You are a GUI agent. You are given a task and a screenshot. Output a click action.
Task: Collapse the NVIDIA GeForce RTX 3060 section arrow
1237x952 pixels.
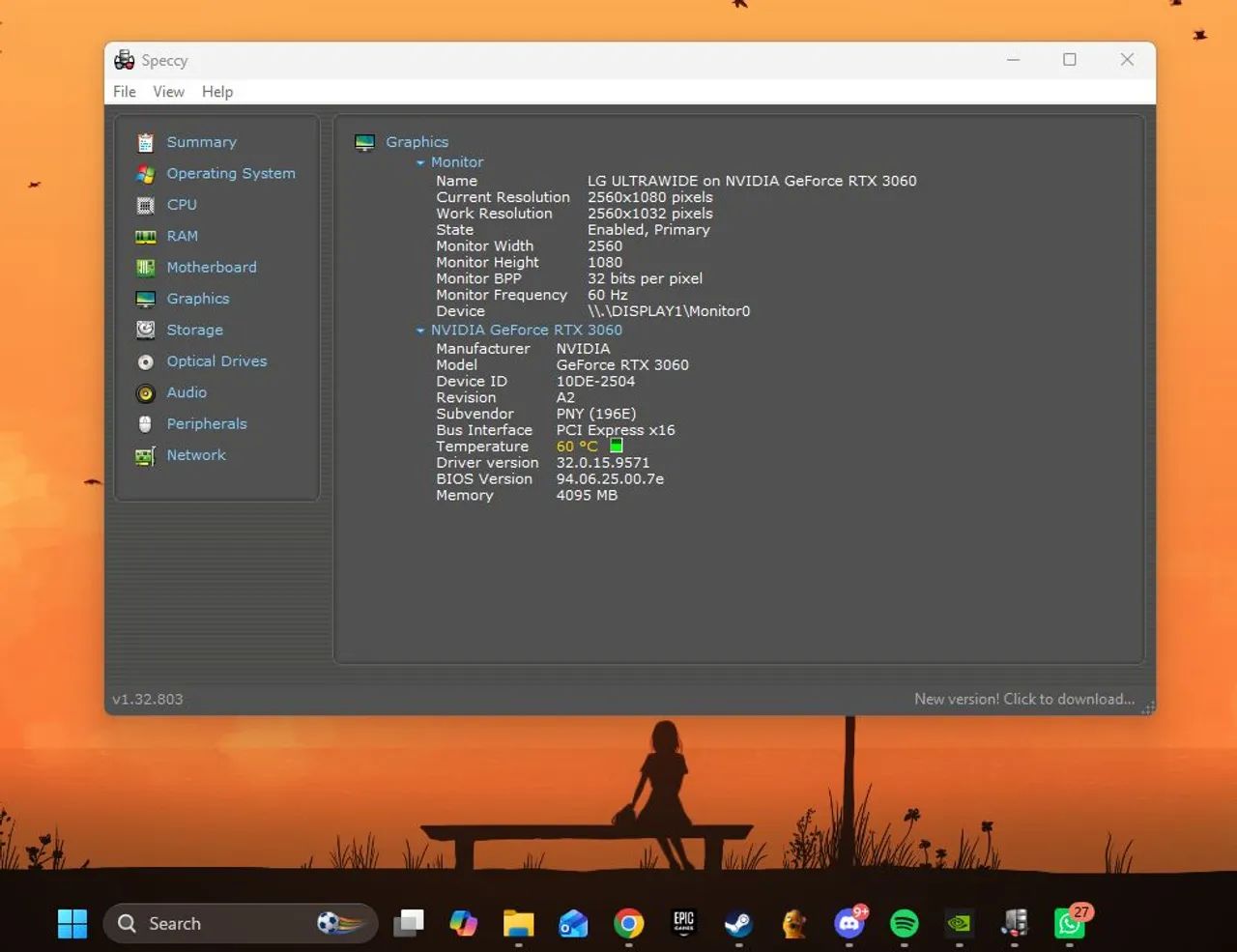tap(420, 331)
